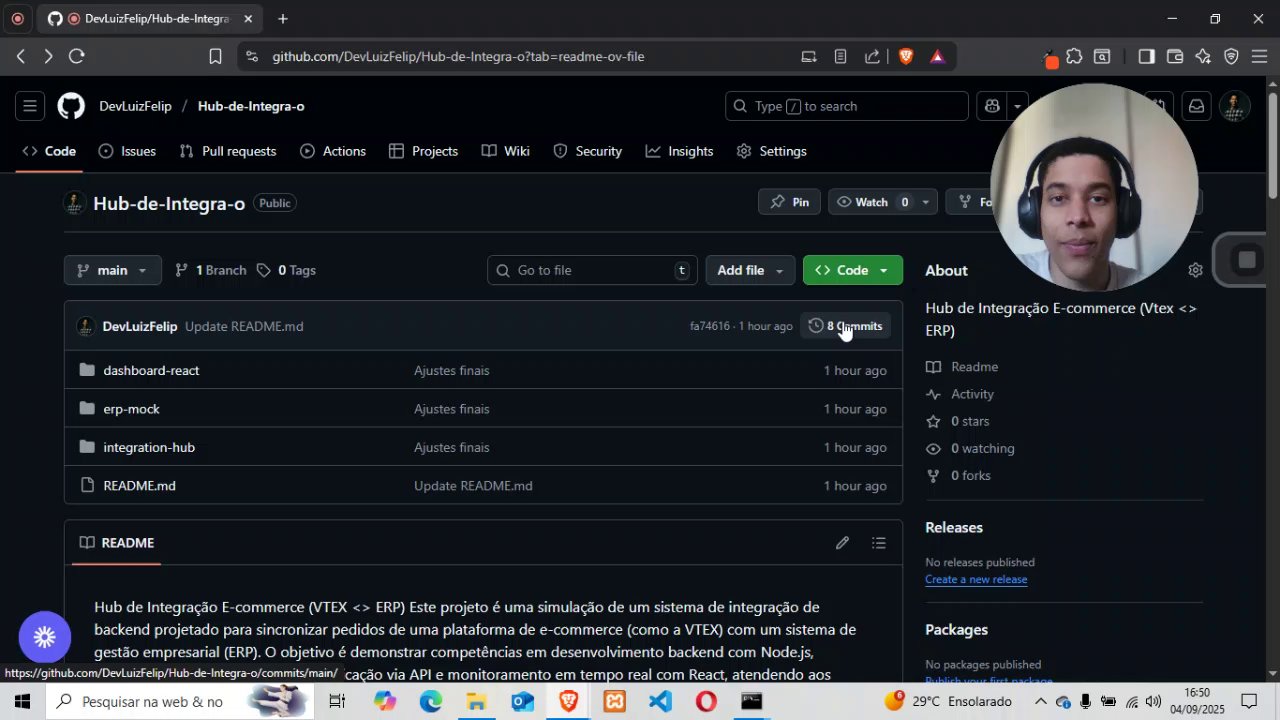The image size is (1280, 720).
Task: Open the GitHub hamburger navigation menu
Action: pyautogui.click(x=30, y=106)
